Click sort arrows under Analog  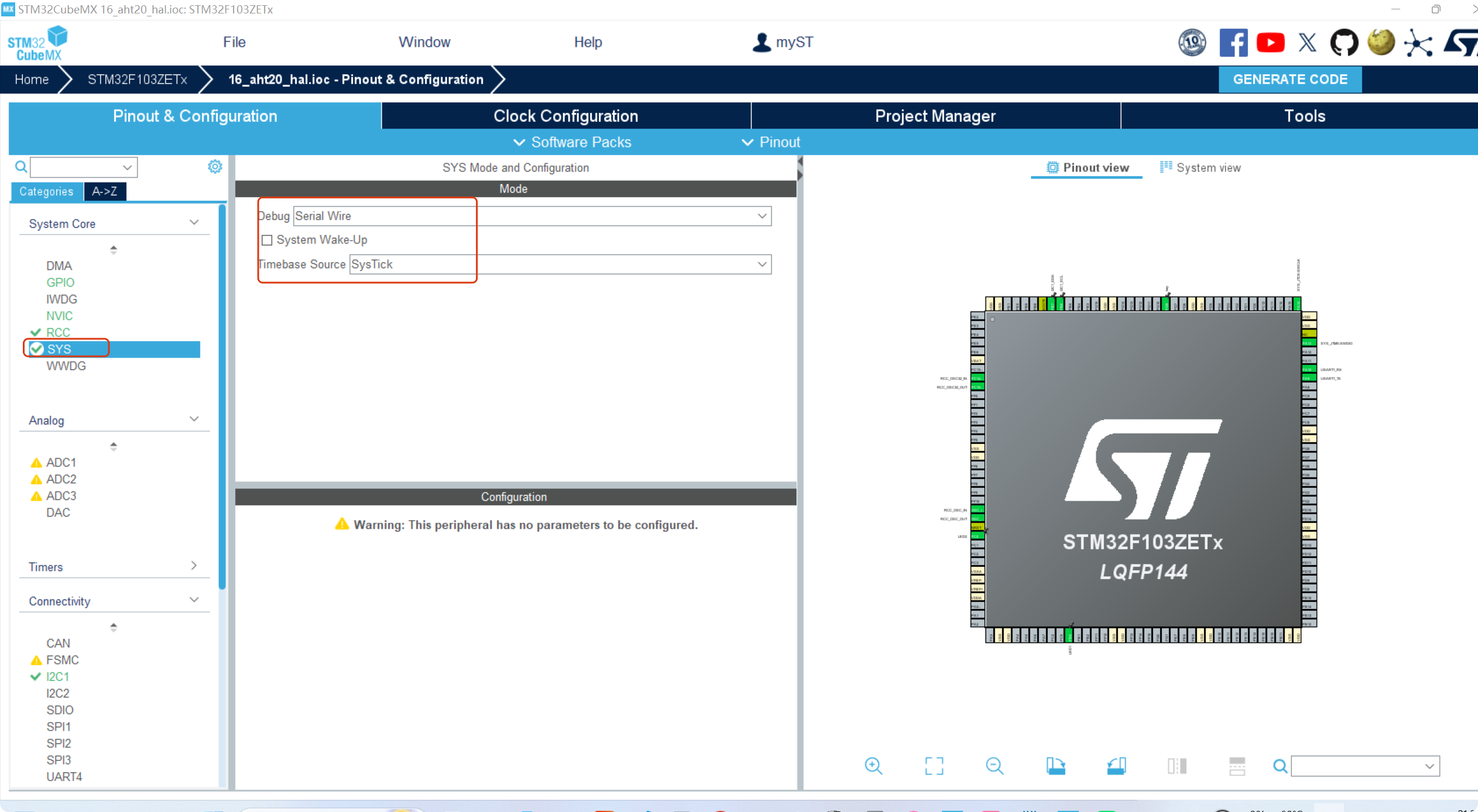pyautogui.click(x=114, y=446)
